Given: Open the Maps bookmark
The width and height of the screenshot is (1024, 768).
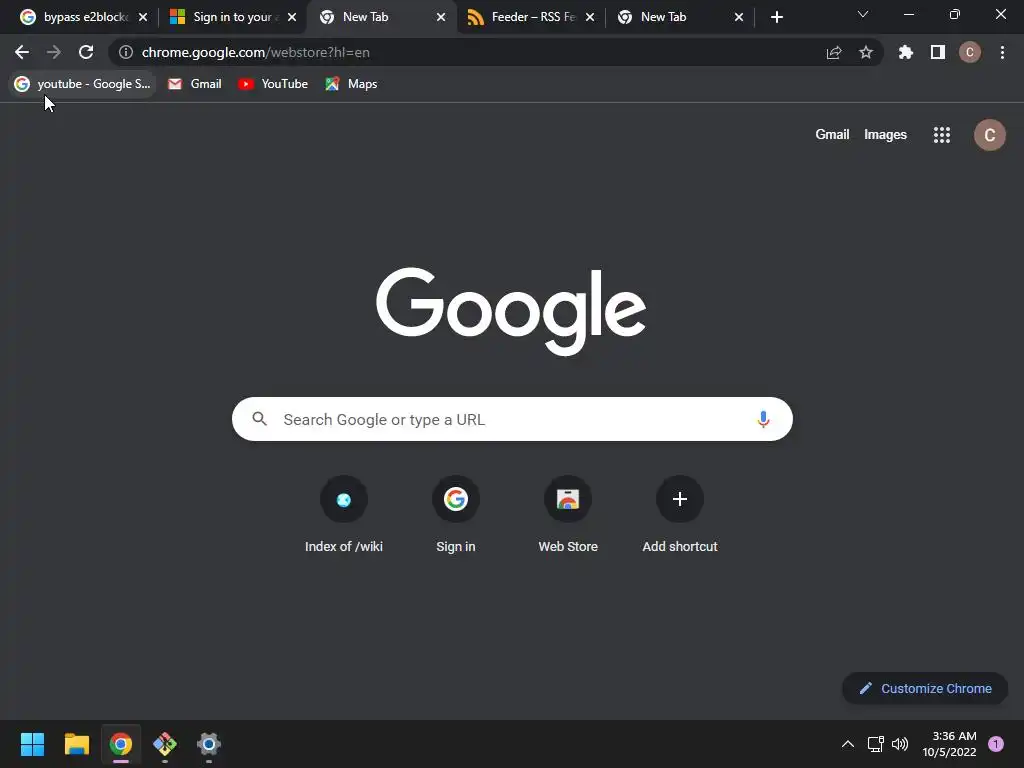Looking at the screenshot, I should tap(351, 84).
